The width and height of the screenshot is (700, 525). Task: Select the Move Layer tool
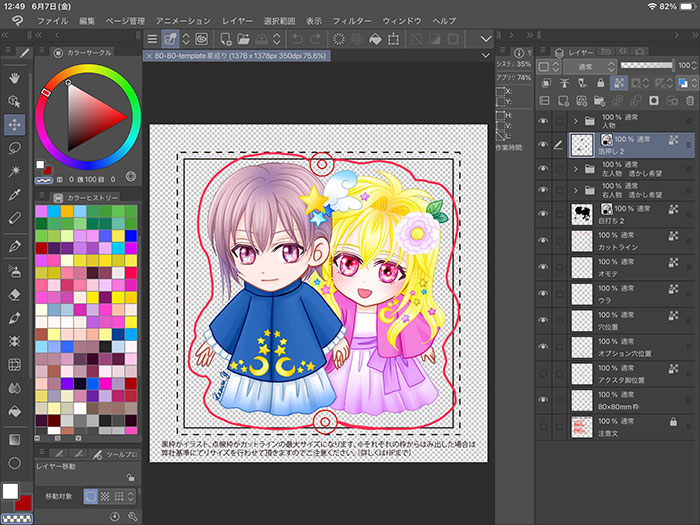(15, 124)
